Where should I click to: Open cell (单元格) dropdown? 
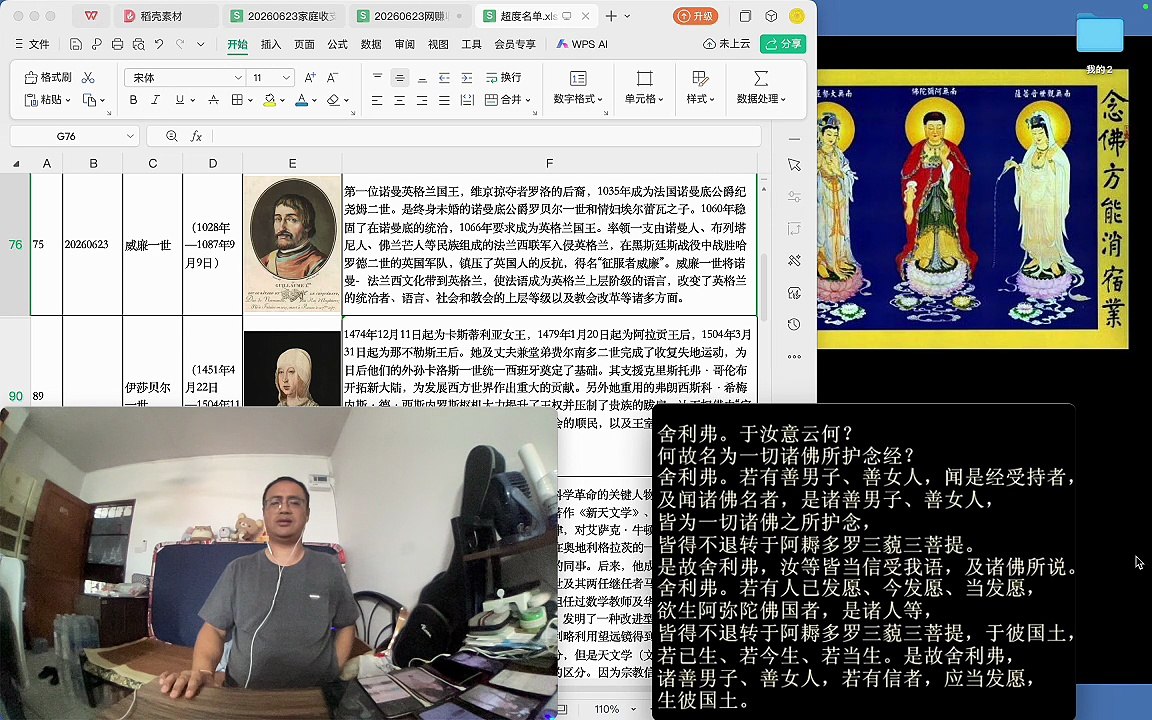tap(644, 87)
